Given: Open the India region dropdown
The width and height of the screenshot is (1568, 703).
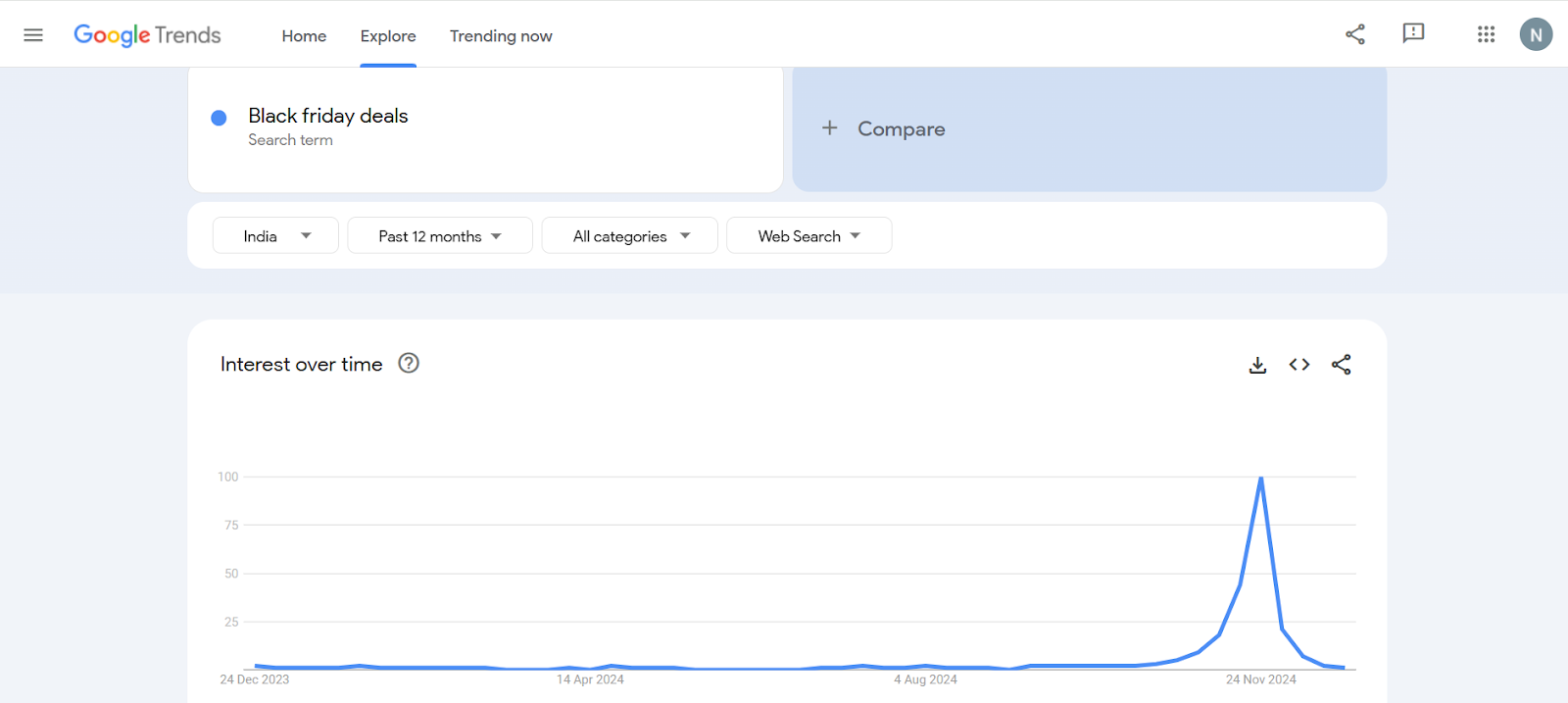Looking at the screenshot, I should [275, 235].
